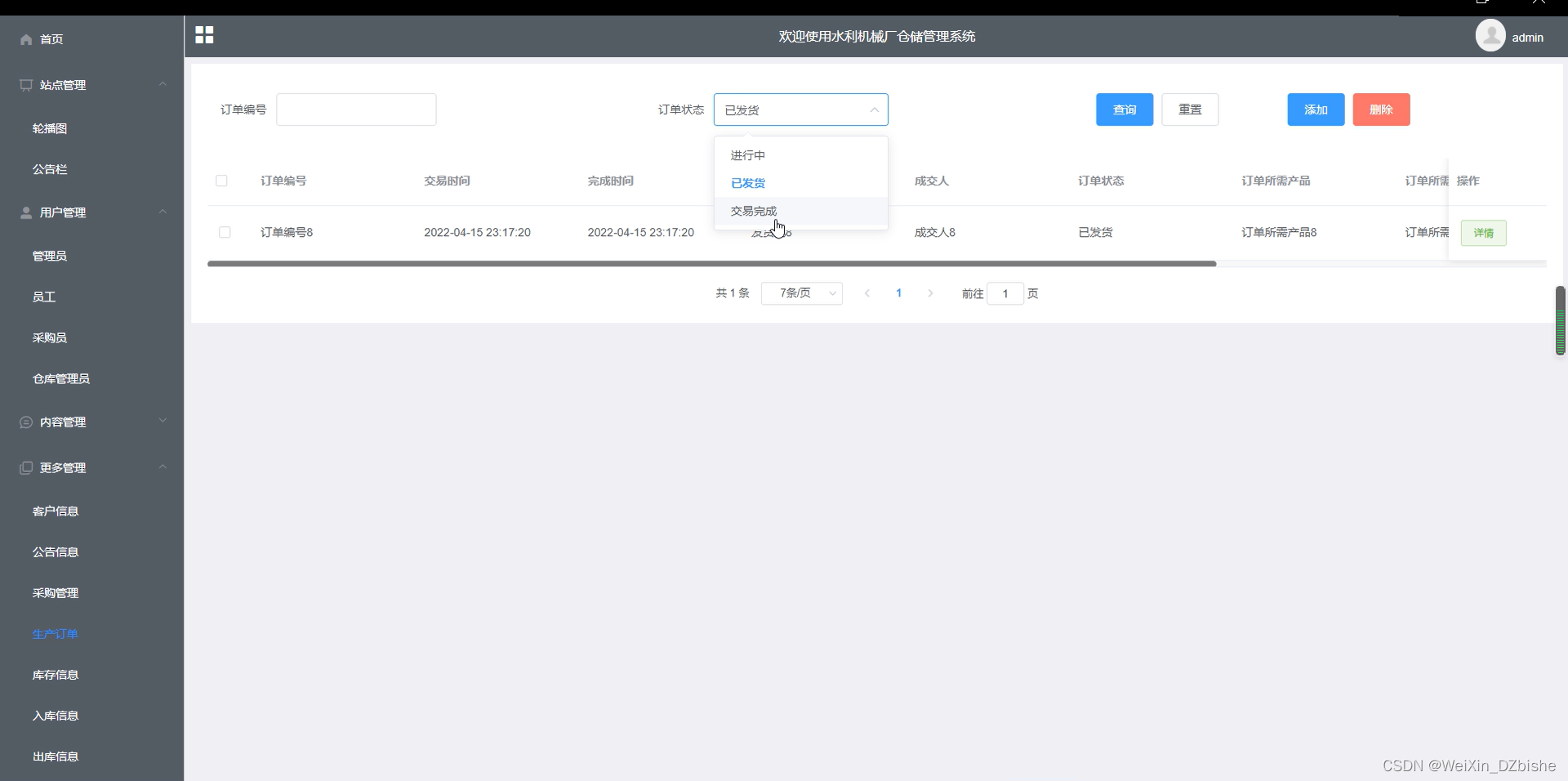The image size is (1568, 781).
Task: Collapse the 站点管理 menu chevron
Action: point(163,84)
